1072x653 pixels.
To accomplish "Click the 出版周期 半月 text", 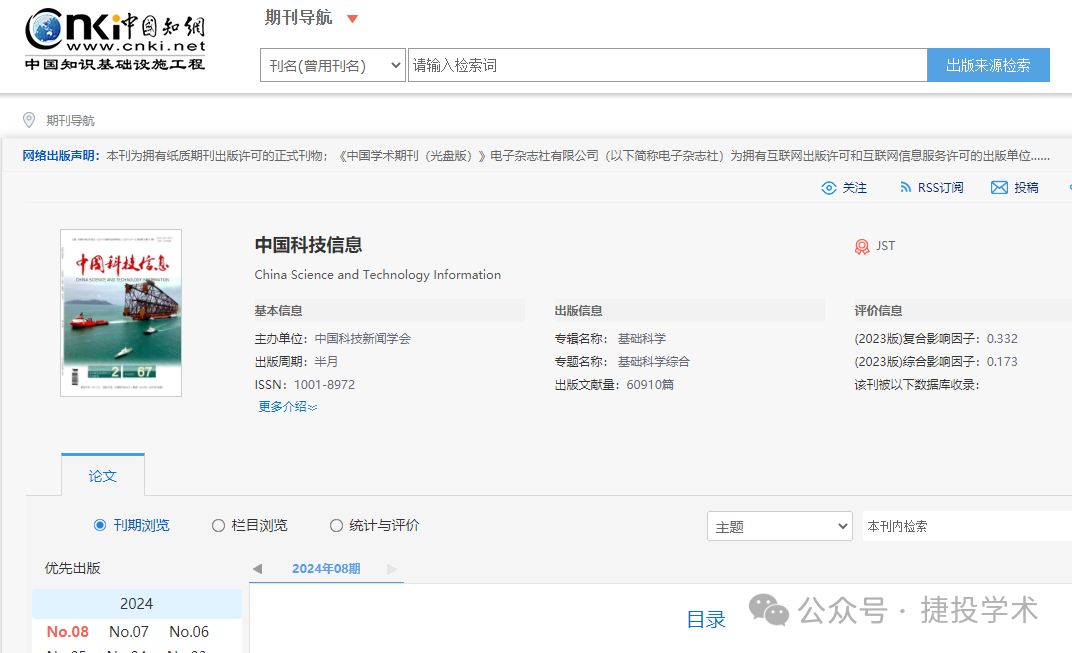I will click(x=296, y=362).
